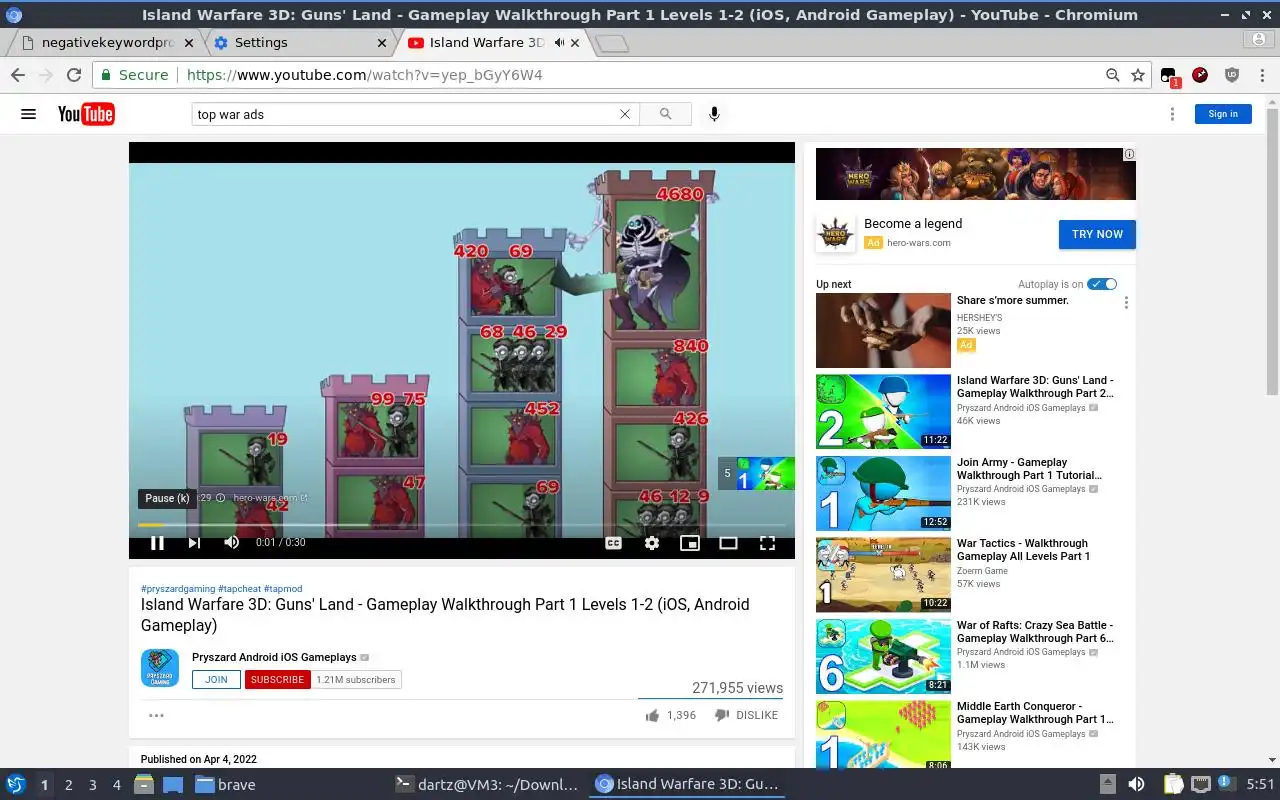1280x800 pixels.
Task: Start voice search with microphone icon
Action: click(x=714, y=114)
